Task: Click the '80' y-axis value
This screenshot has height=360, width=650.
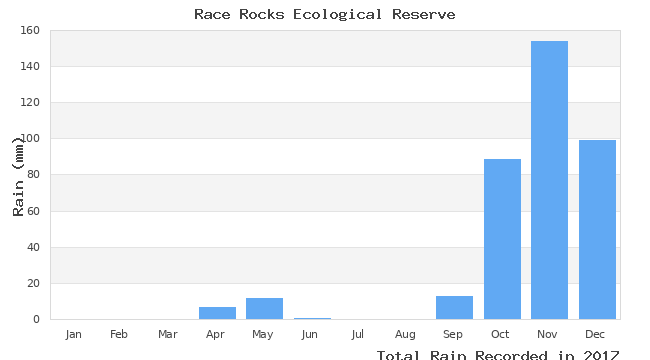Action: coord(33,175)
